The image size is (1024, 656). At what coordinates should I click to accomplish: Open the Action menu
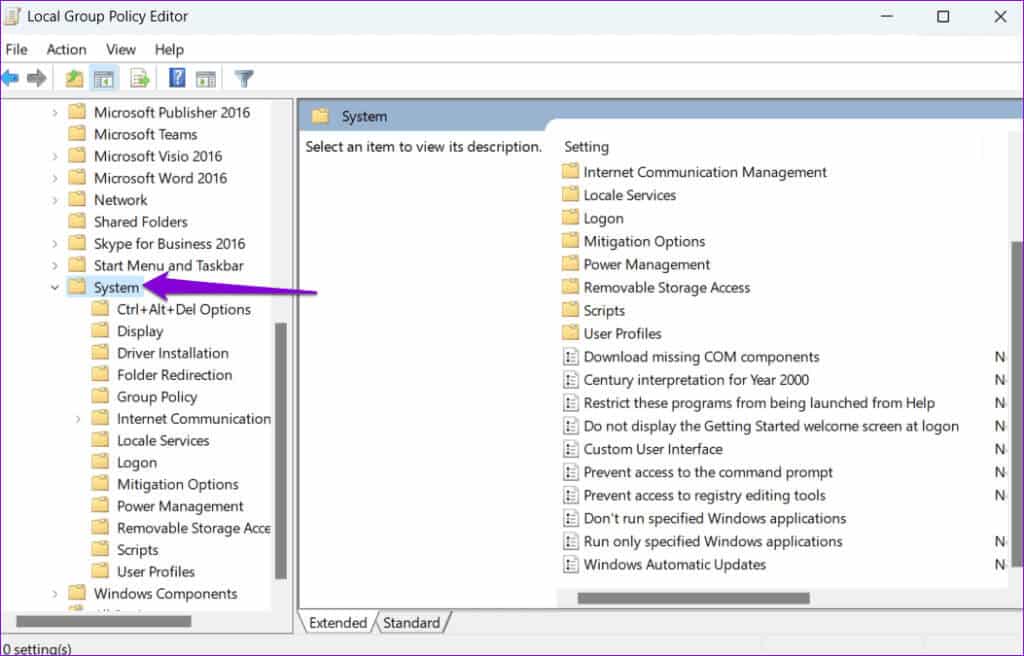(66, 50)
